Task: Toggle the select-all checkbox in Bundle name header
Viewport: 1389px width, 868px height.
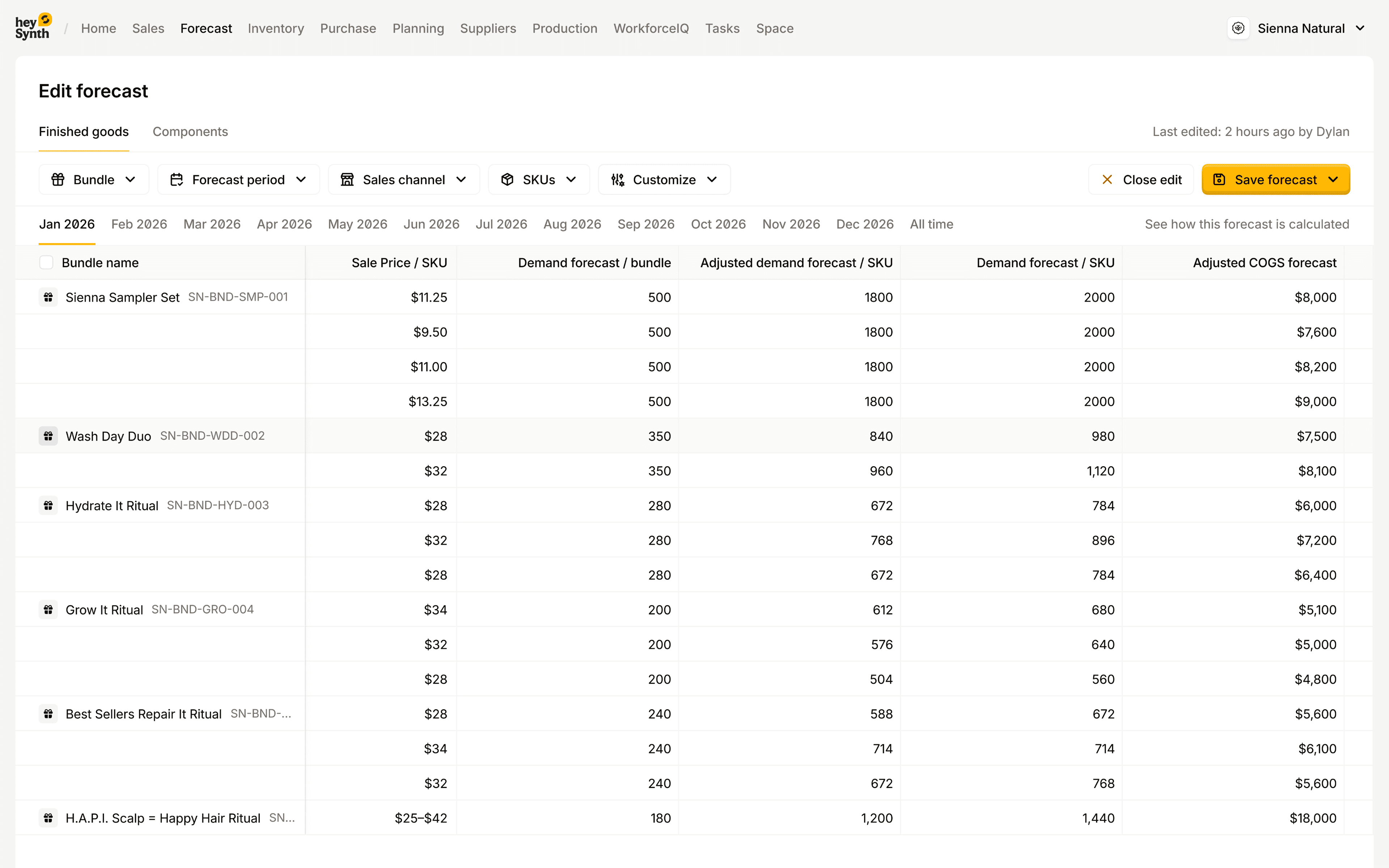Action: point(47,262)
